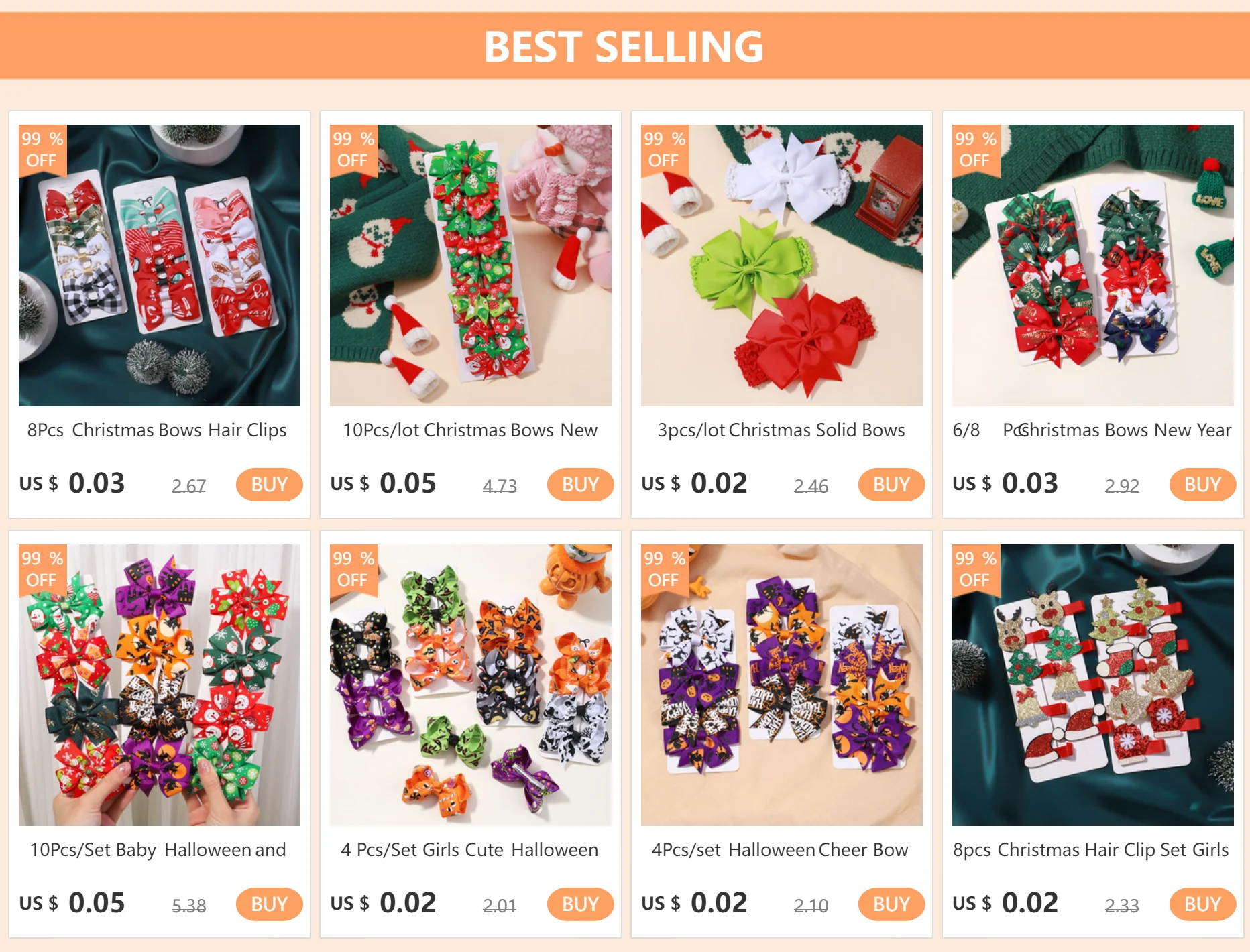
Task: Click BUY for 4Pcs/set Halloween Cheer Bow
Action: click(891, 904)
